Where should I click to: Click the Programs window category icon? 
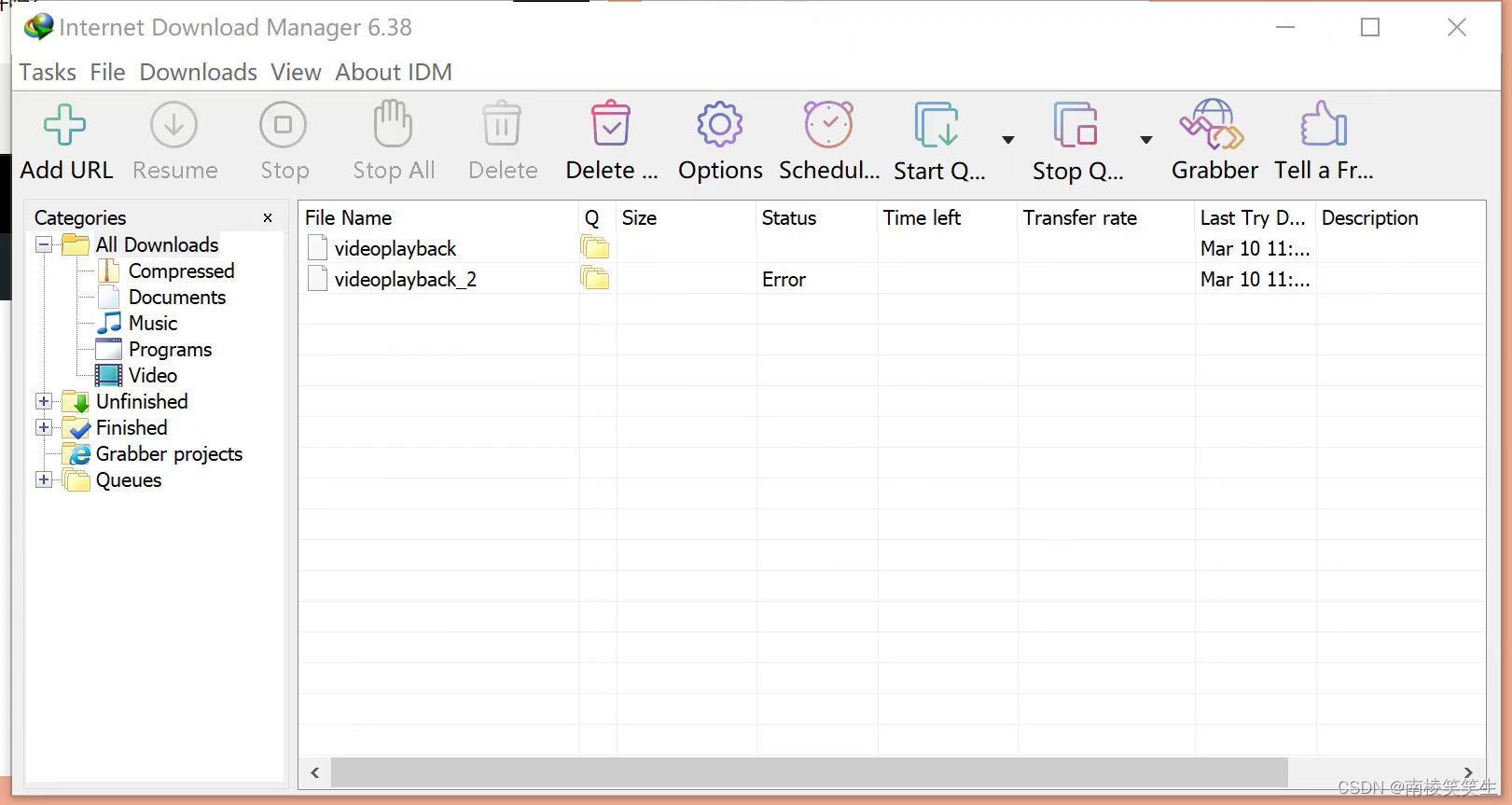109,349
